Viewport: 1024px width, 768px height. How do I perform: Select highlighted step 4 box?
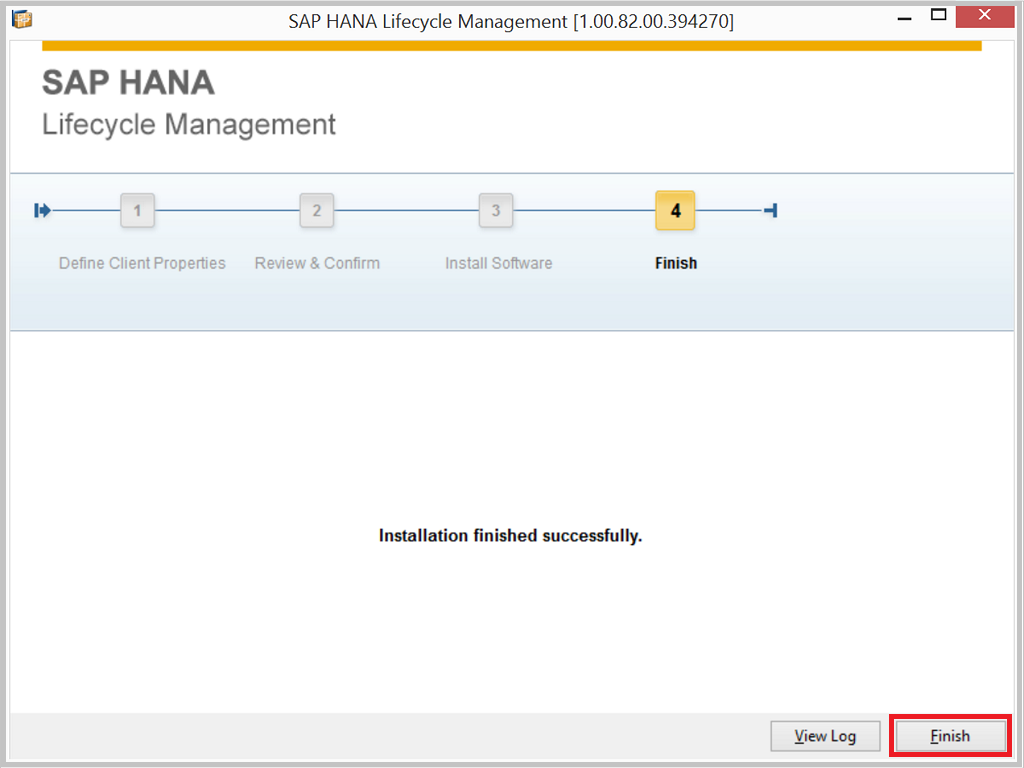pos(675,210)
